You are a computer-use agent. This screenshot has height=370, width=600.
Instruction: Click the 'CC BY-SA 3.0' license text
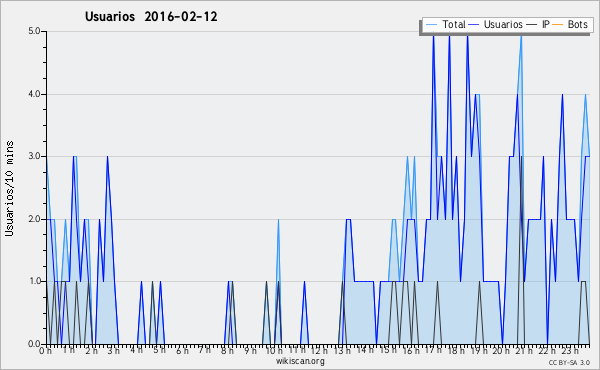coord(569,362)
